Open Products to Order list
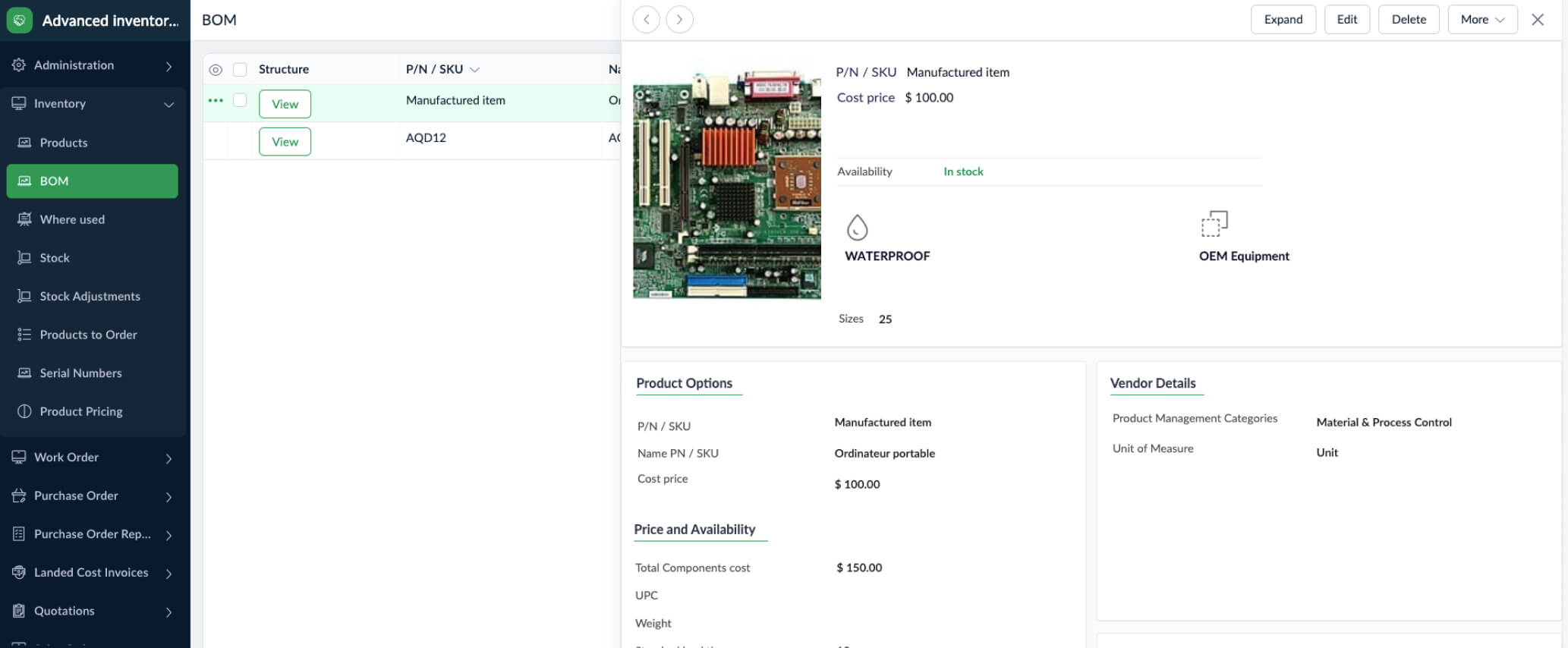The image size is (1568, 648). coord(88,335)
